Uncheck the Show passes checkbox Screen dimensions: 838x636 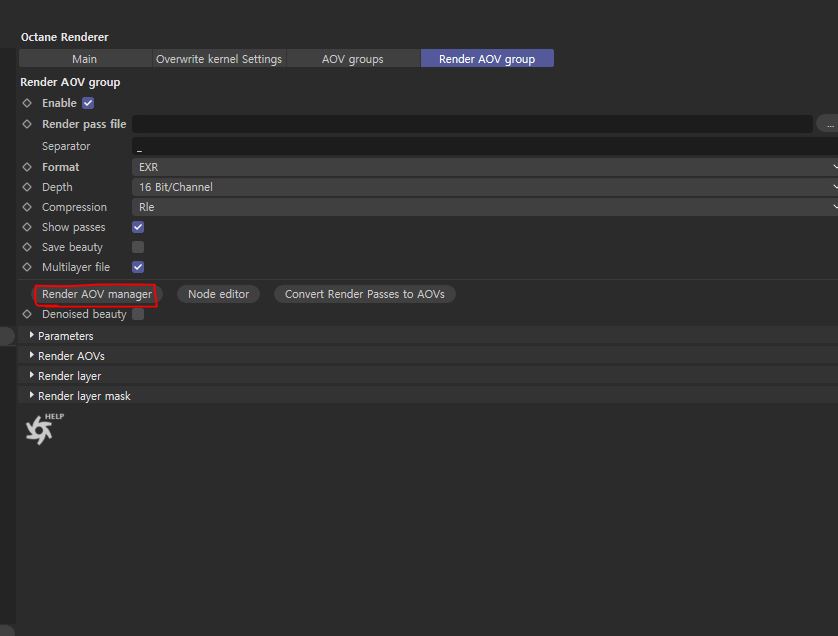point(138,227)
